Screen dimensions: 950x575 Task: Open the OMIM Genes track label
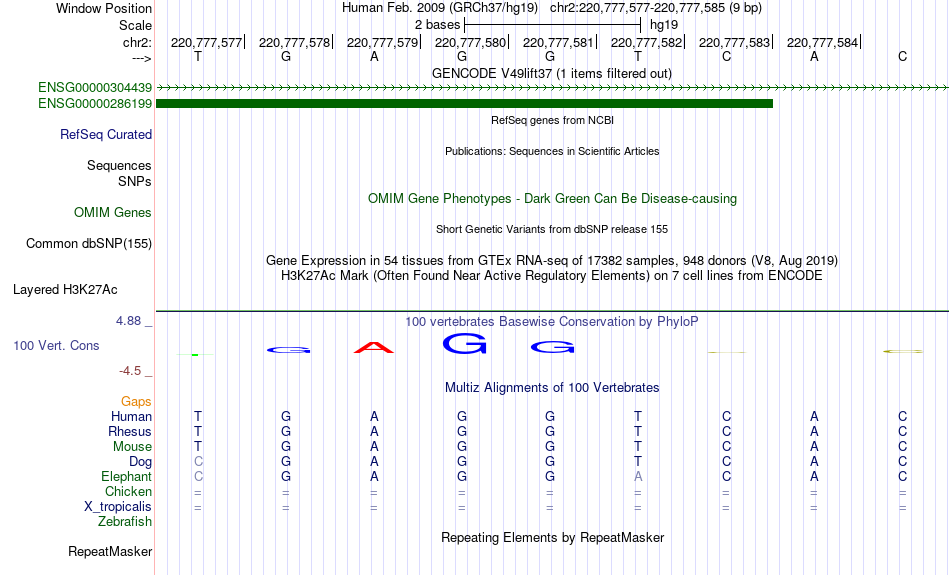pyautogui.click(x=113, y=213)
